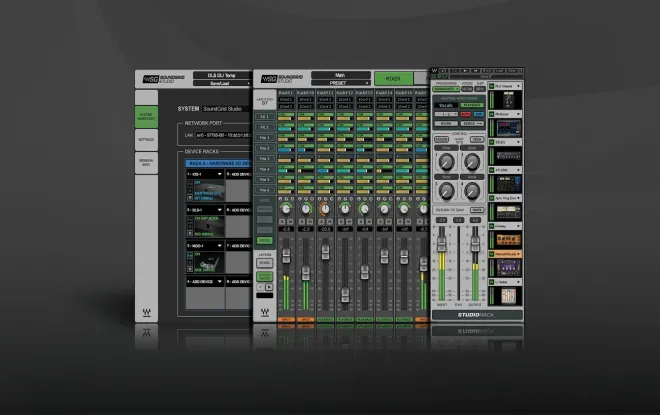The height and width of the screenshot is (415, 660).
Task: Mute the Audio 10 channel
Action: click(x=310, y=221)
